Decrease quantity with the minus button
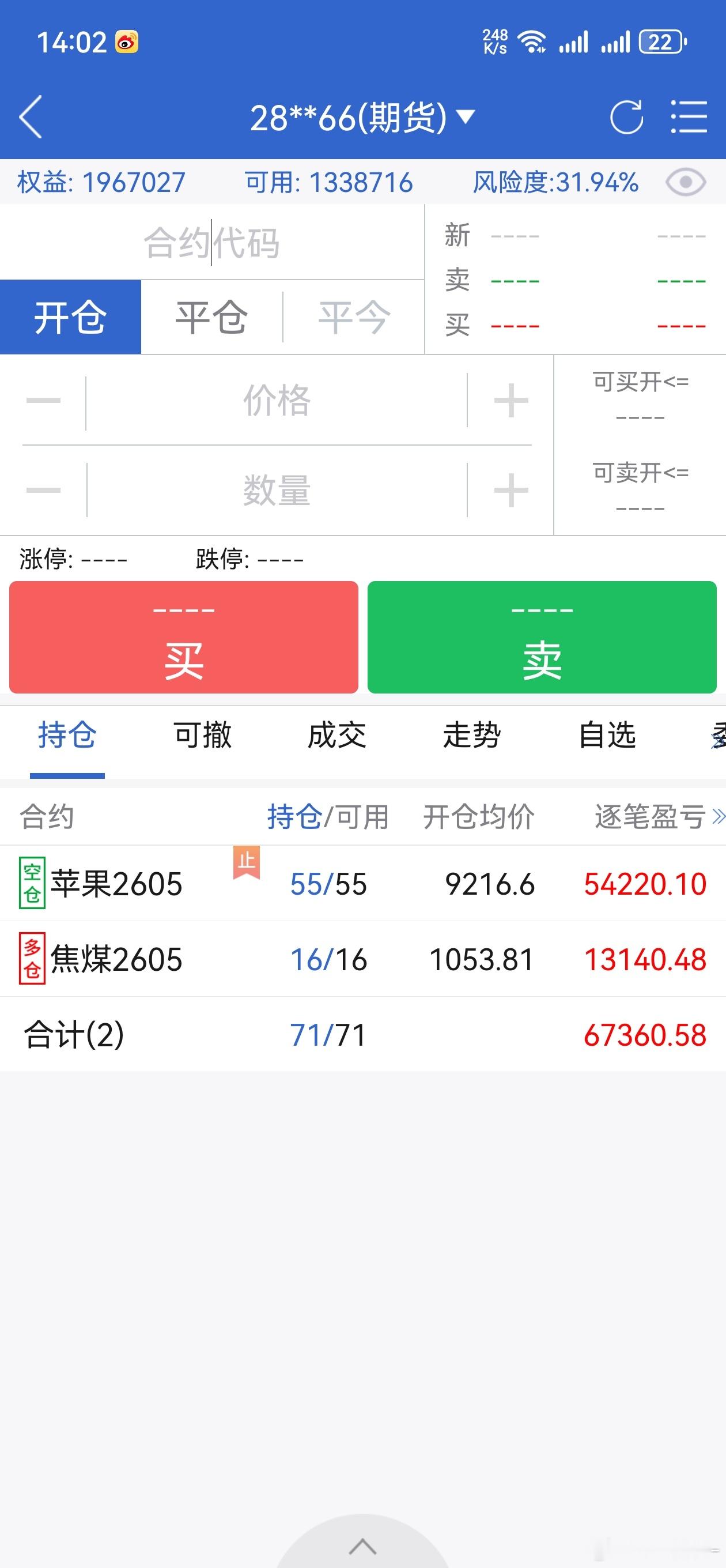Screen dimensions: 726x1568 [x=43, y=490]
